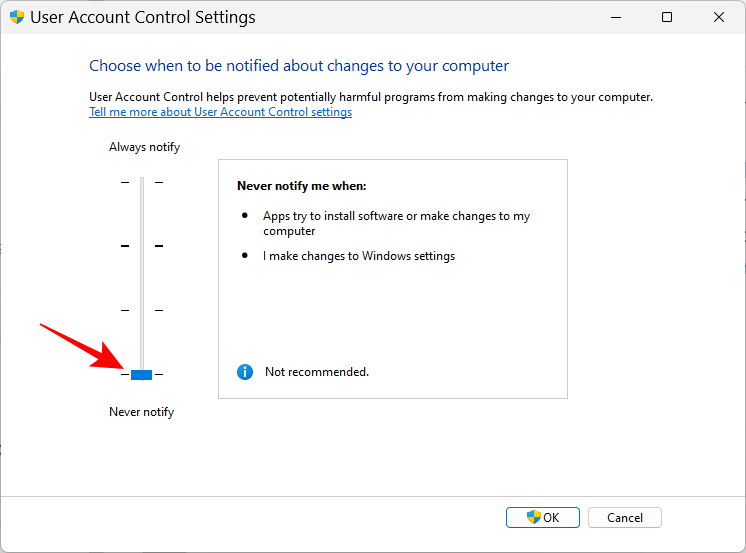The image size is (746, 553).
Task: Click the UAC shield icon in title bar
Action: click(x=17, y=17)
